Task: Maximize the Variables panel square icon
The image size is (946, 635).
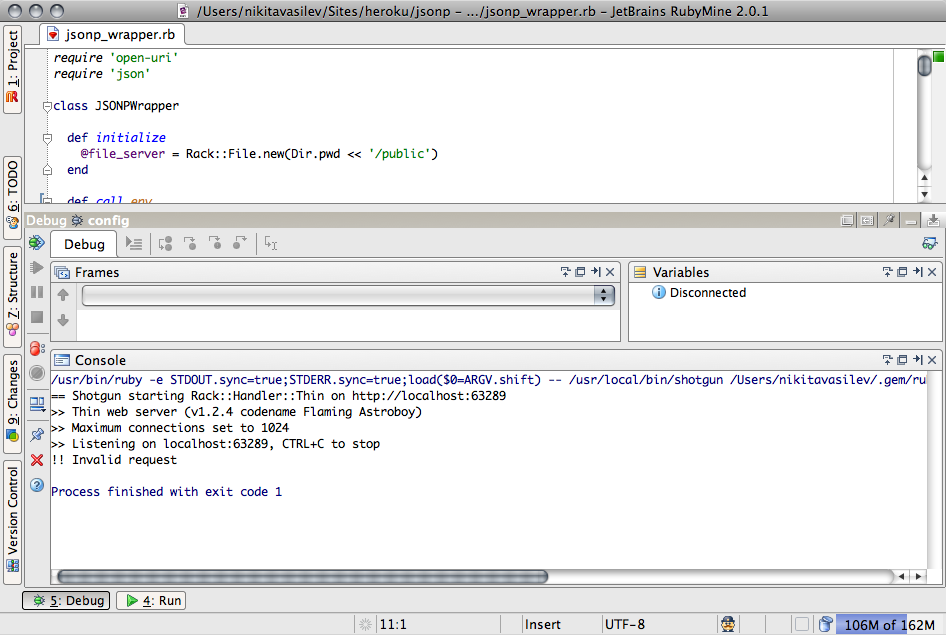Action: click(x=903, y=272)
